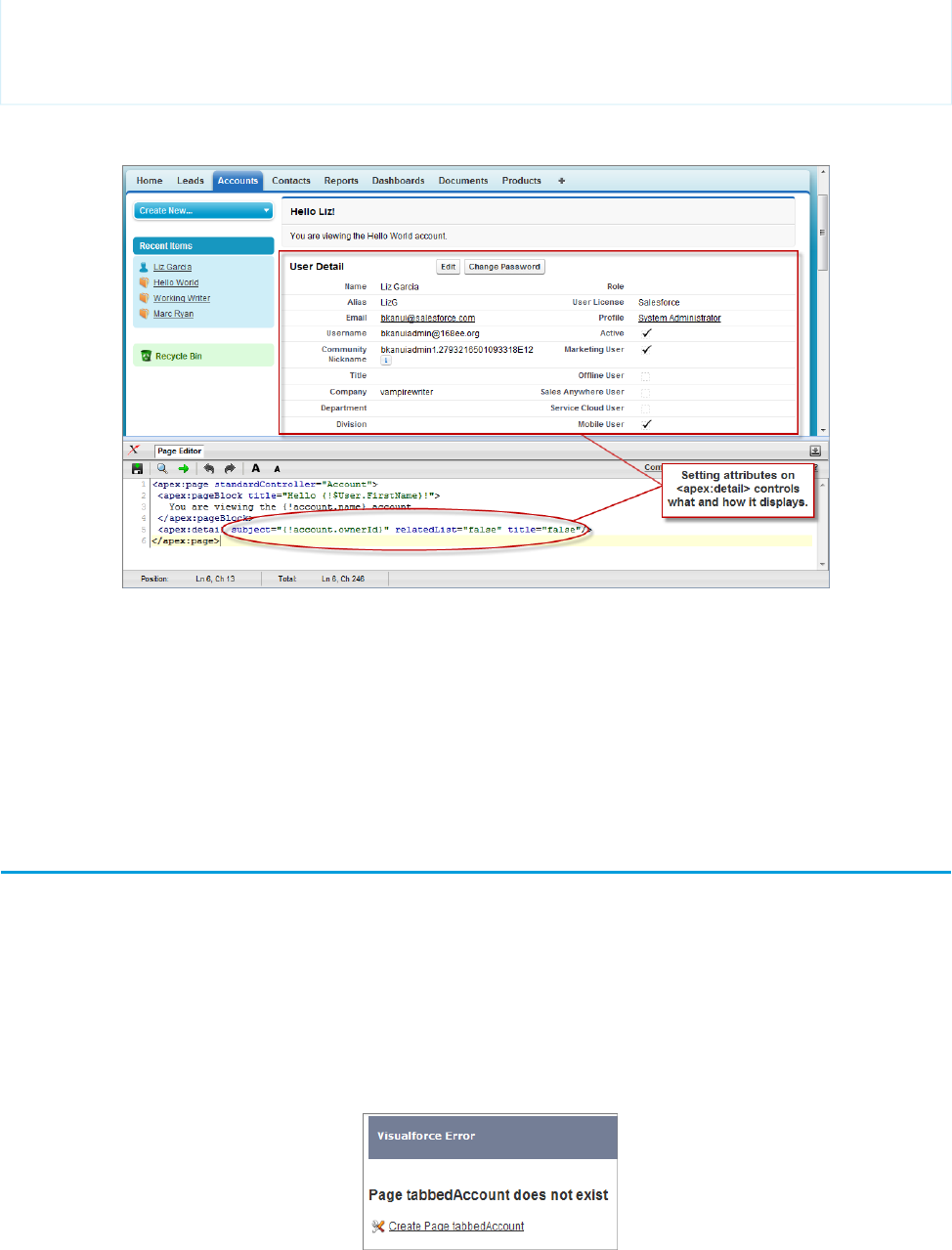952x1250 pixels.
Task: Click the closing apex:page tag line
Action: coord(187,540)
